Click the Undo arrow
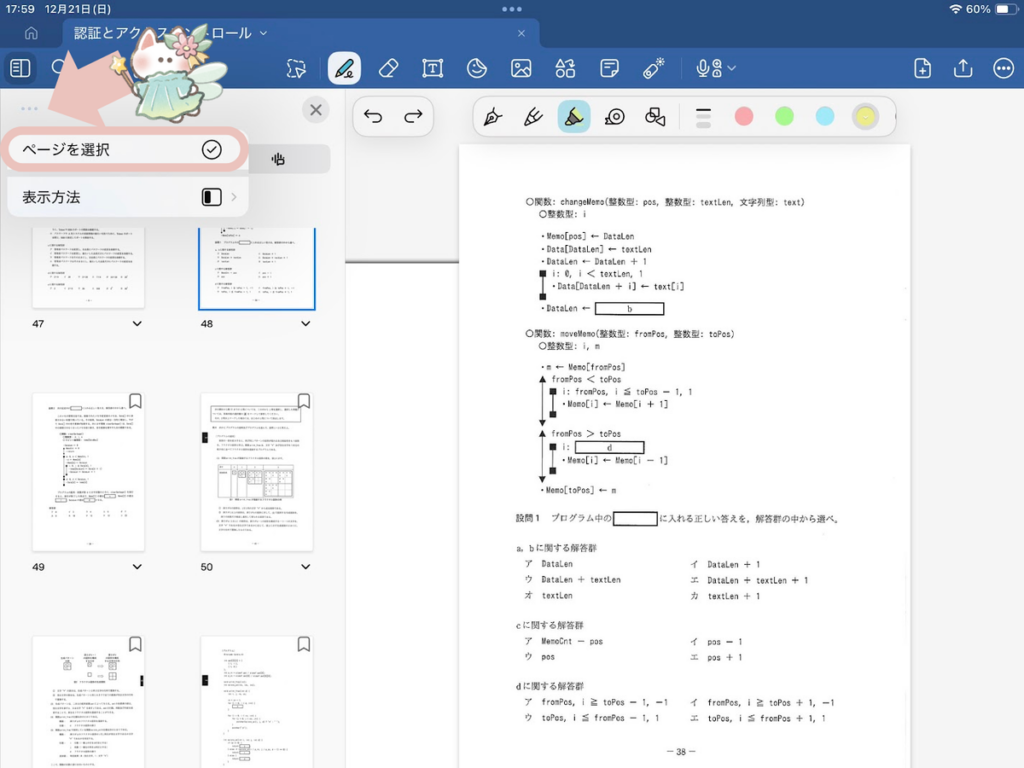 point(373,116)
